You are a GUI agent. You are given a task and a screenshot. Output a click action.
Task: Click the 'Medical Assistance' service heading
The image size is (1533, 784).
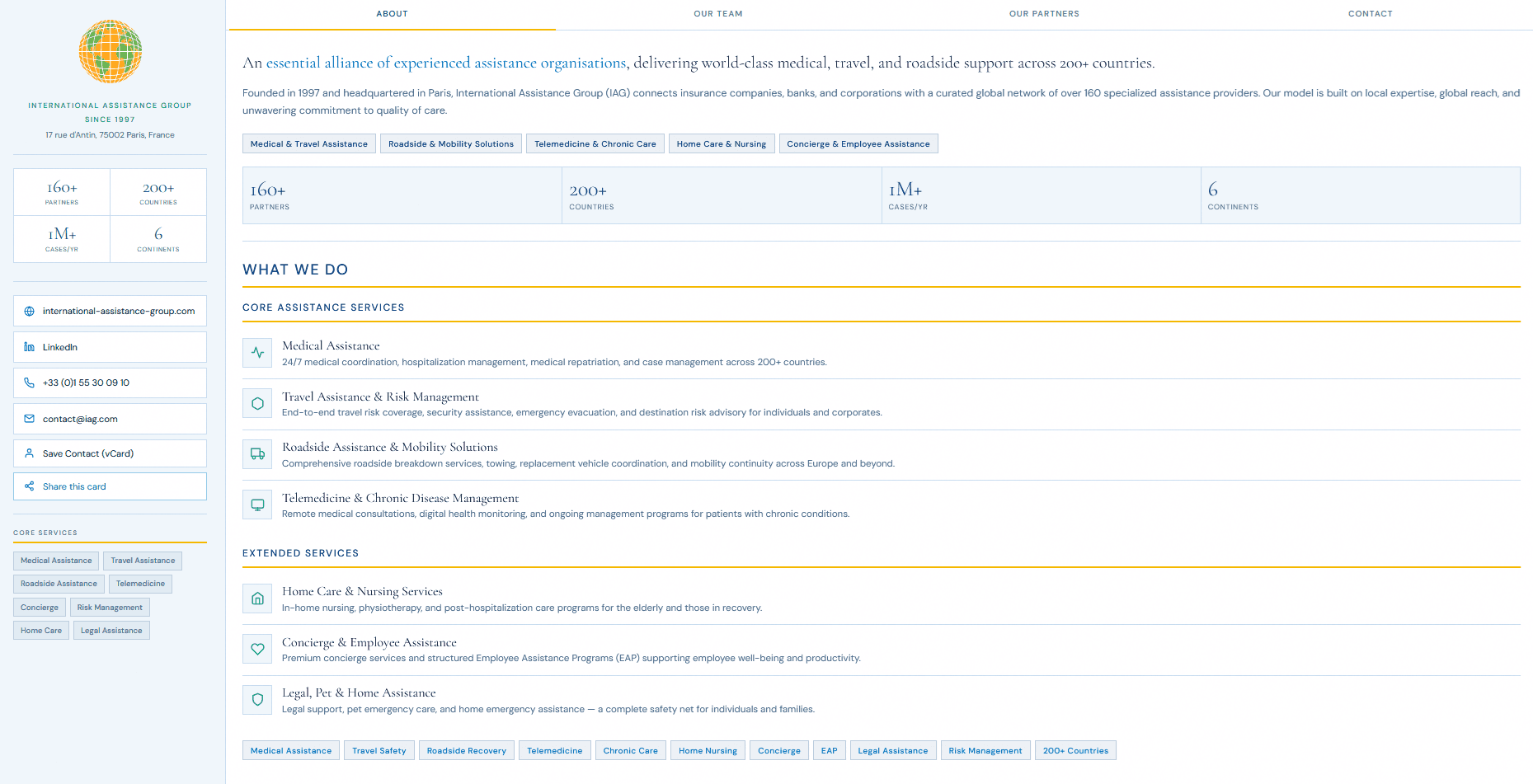pos(331,345)
